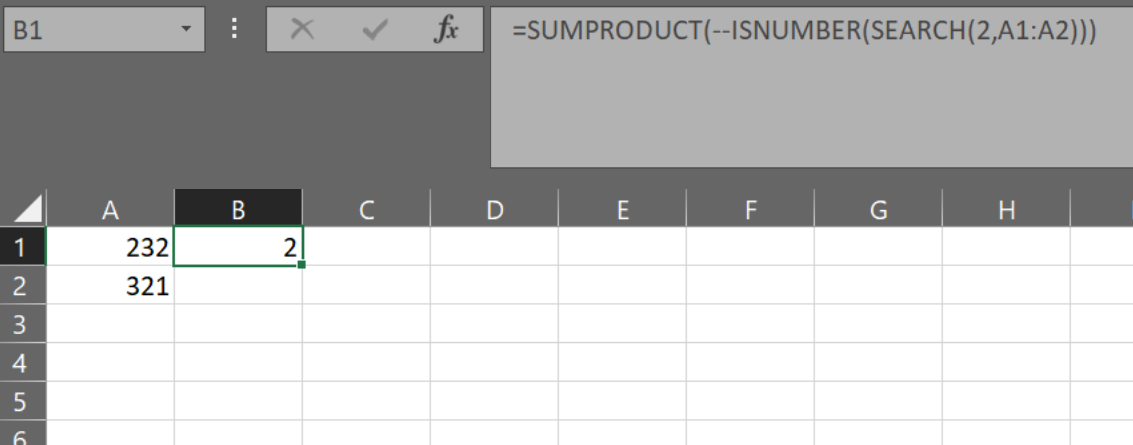
Task: Click the fill handle of cell B1
Action: click(301, 265)
